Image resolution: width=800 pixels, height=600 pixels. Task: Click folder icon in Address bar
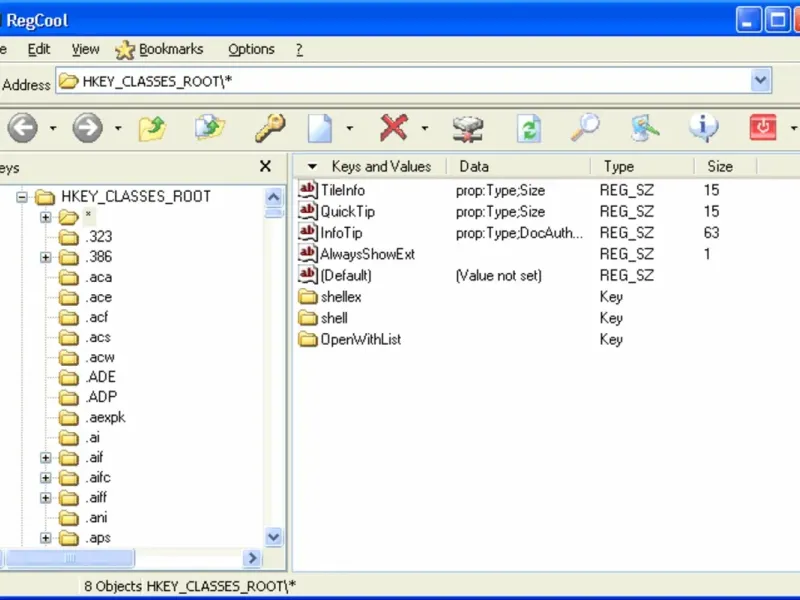point(68,81)
